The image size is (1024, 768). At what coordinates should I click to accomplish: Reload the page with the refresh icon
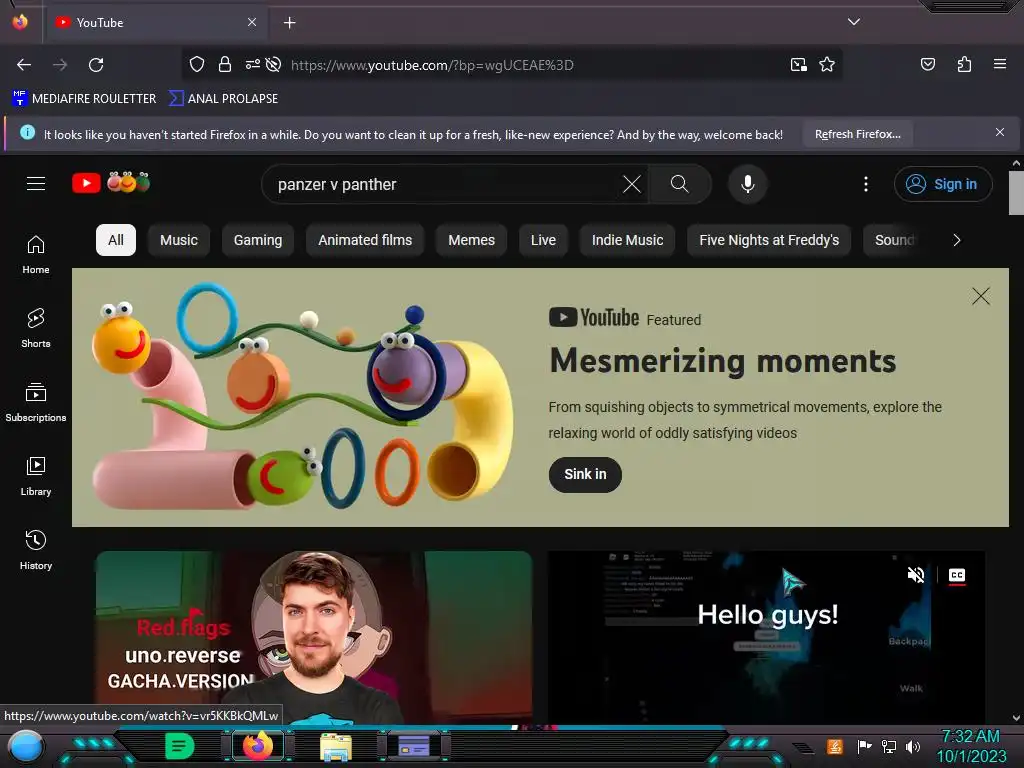96,65
